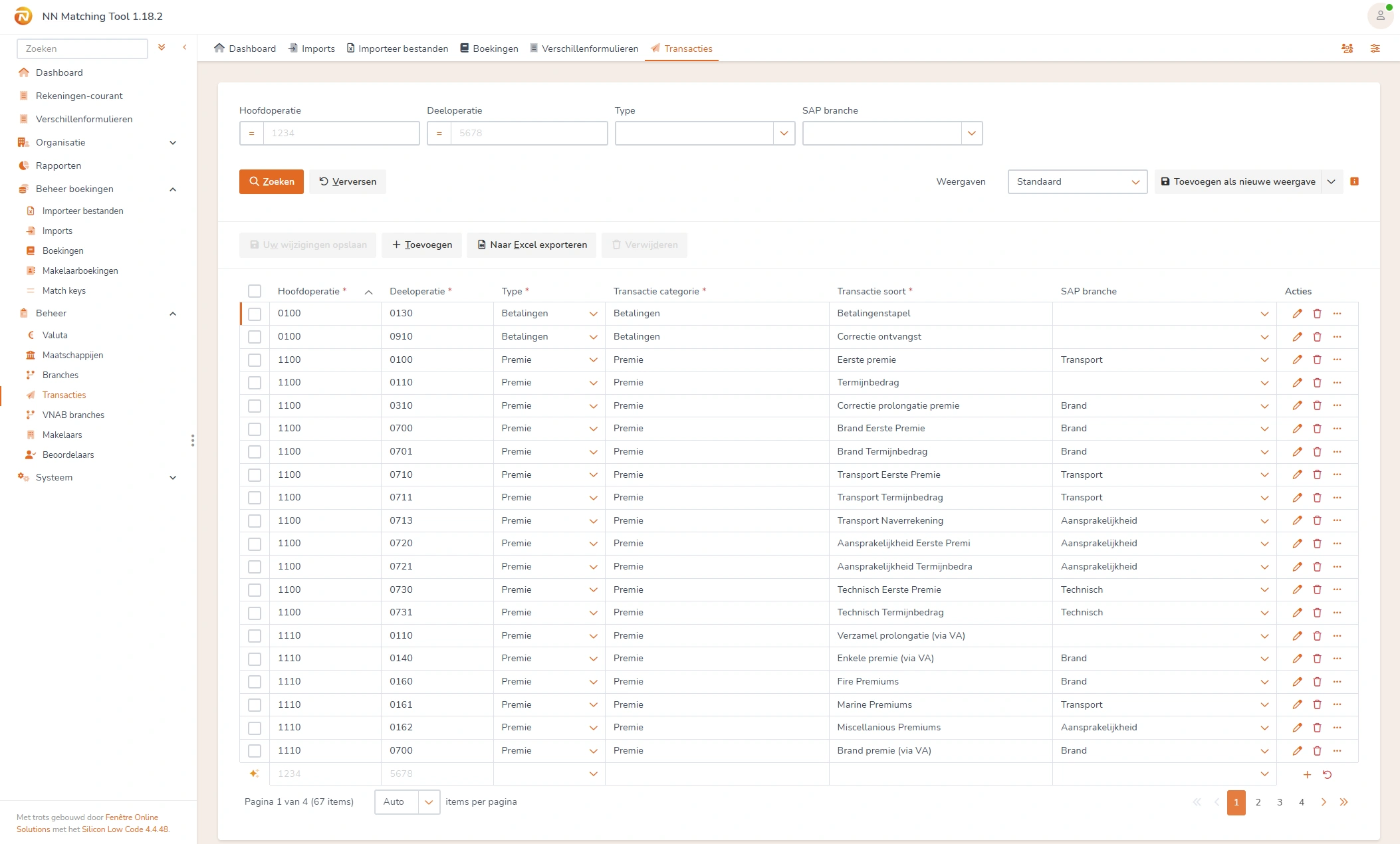This screenshot has height=844, width=1400.
Task: Open the sliders settings icon at top right
Action: [1375, 49]
